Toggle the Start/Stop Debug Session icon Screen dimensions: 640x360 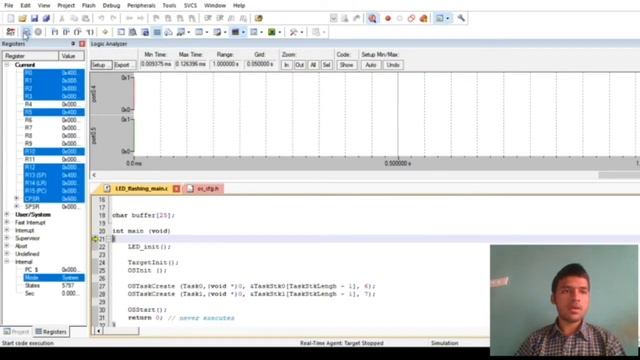coord(372,18)
